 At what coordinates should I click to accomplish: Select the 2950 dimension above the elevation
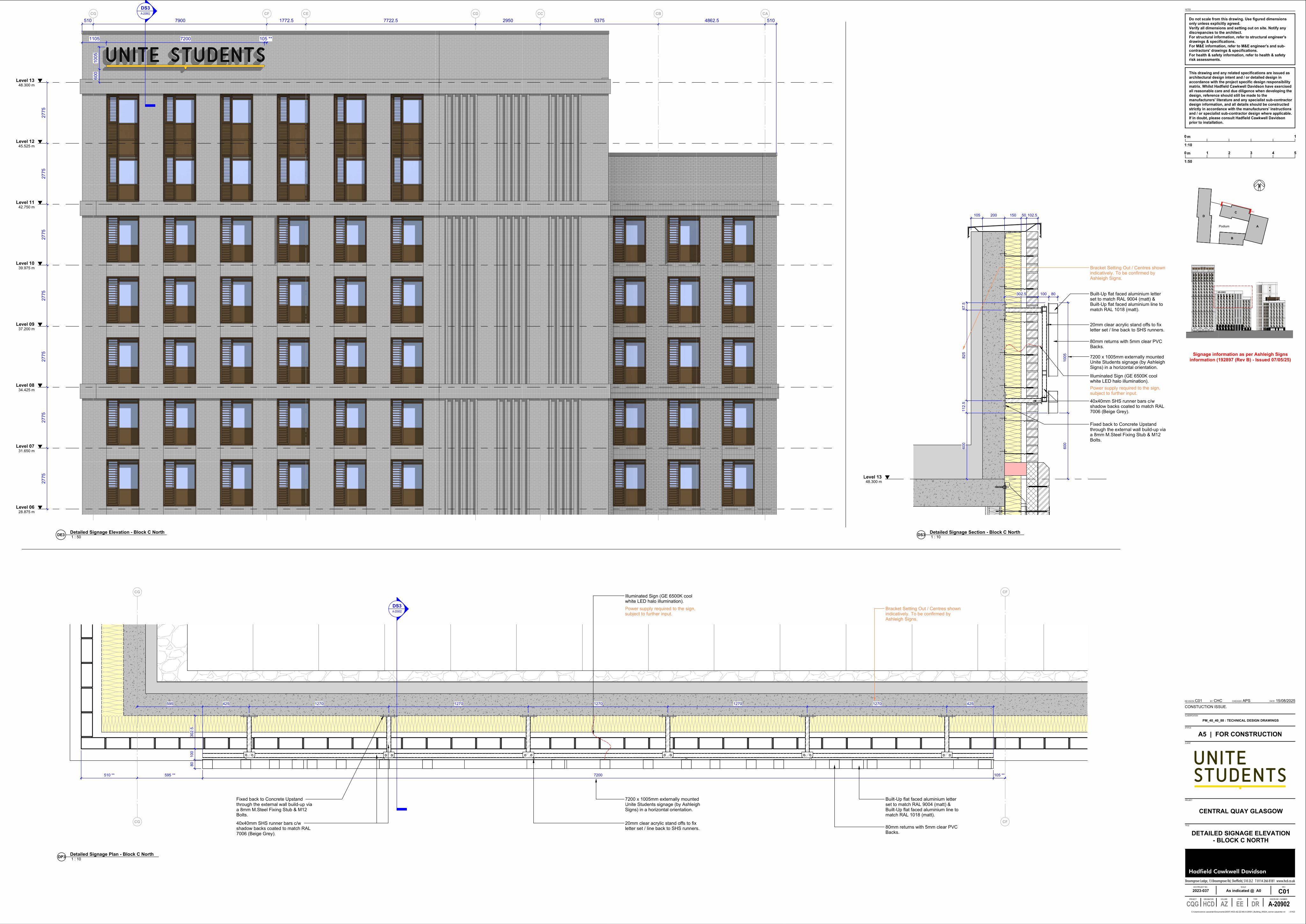(x=507, y=20)
